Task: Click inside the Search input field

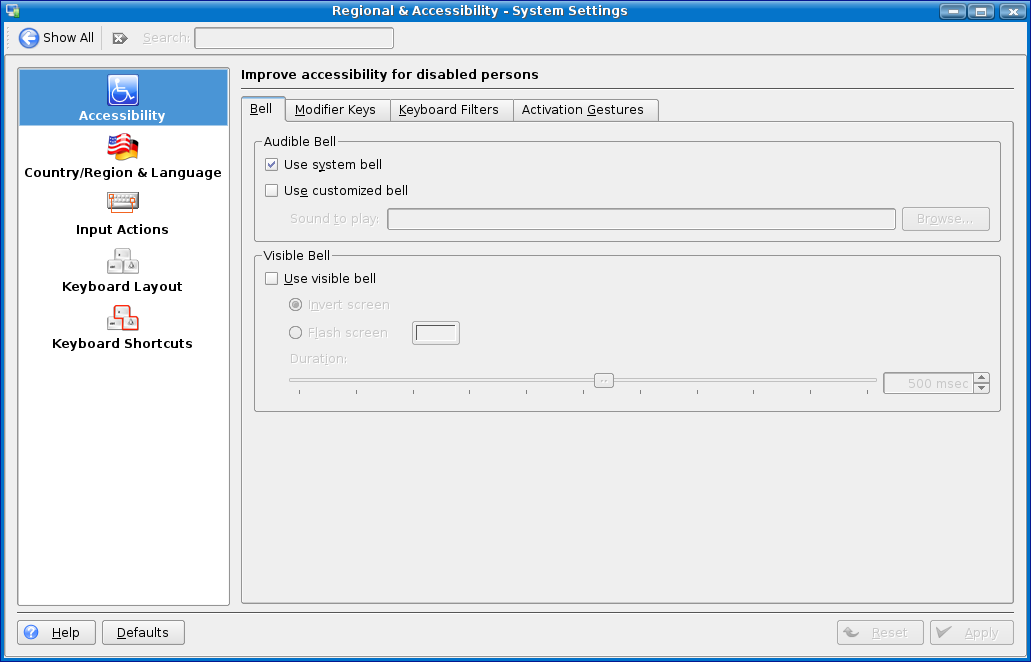Action: (x=293, y=38)
